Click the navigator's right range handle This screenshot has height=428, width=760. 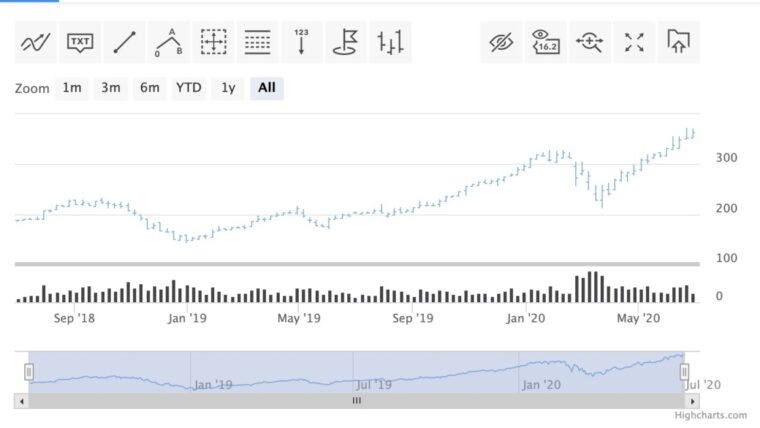click(685, 372)
